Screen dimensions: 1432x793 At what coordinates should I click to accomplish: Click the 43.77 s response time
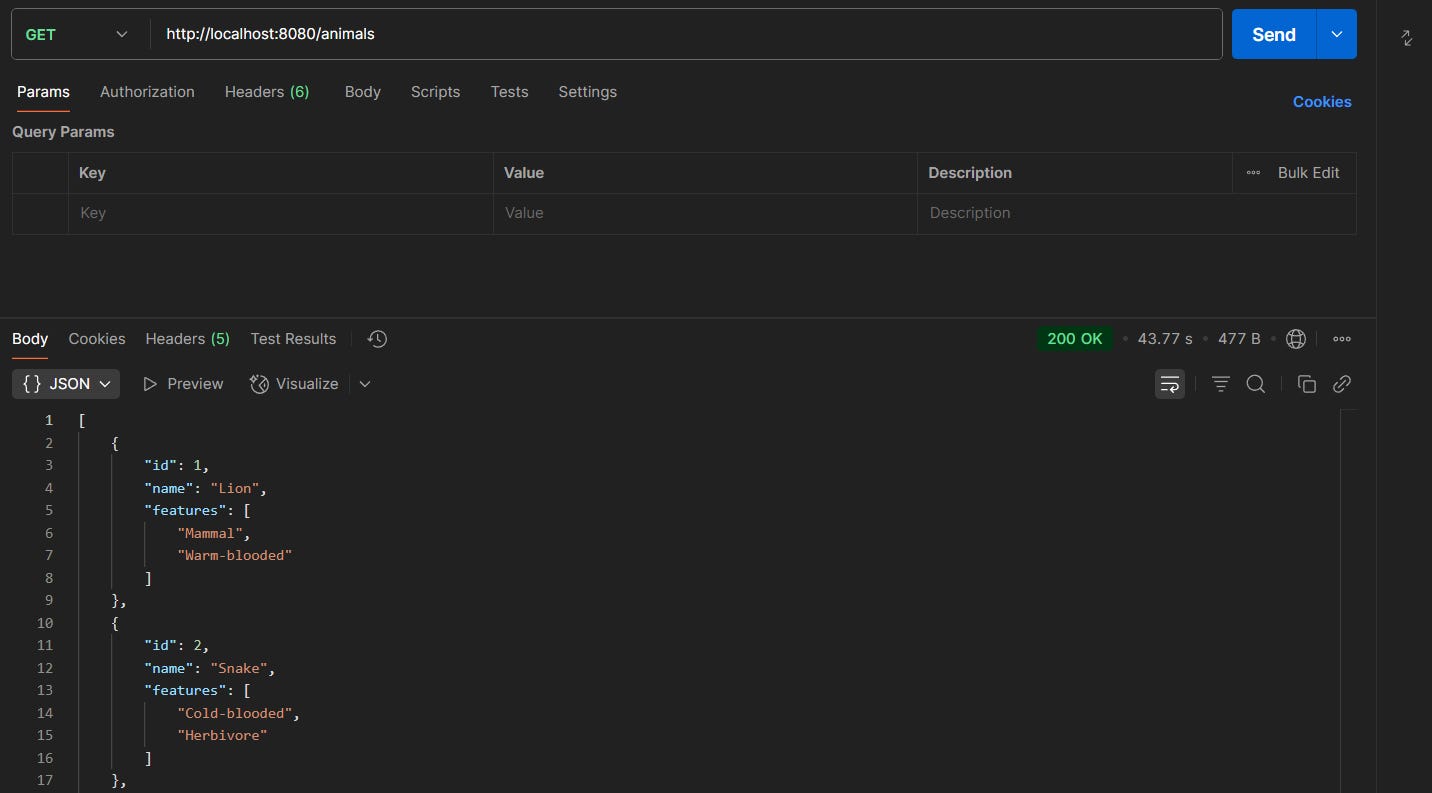[1165, 339]
